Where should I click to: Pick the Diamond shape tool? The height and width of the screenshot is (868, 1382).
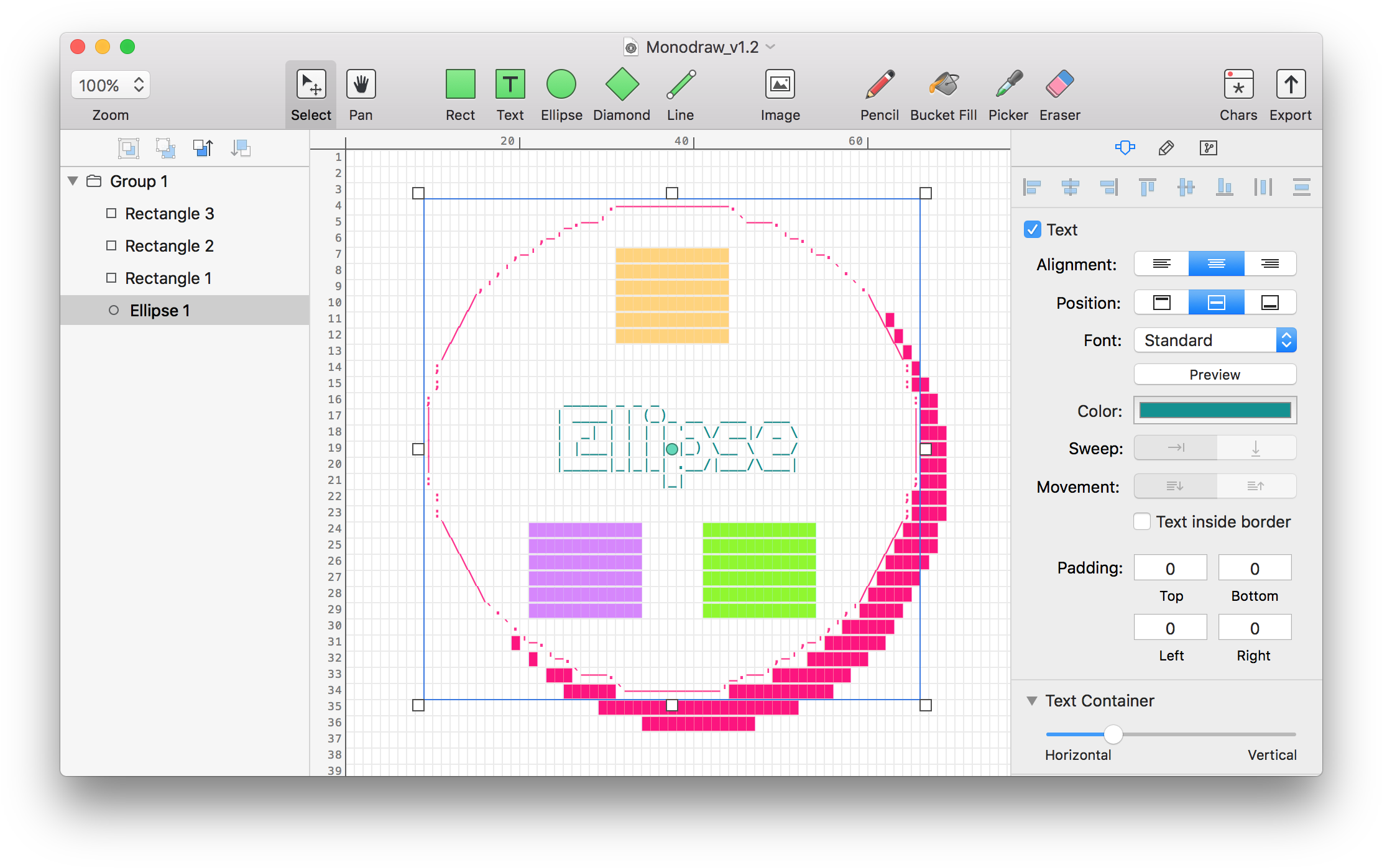click(621, 85)
